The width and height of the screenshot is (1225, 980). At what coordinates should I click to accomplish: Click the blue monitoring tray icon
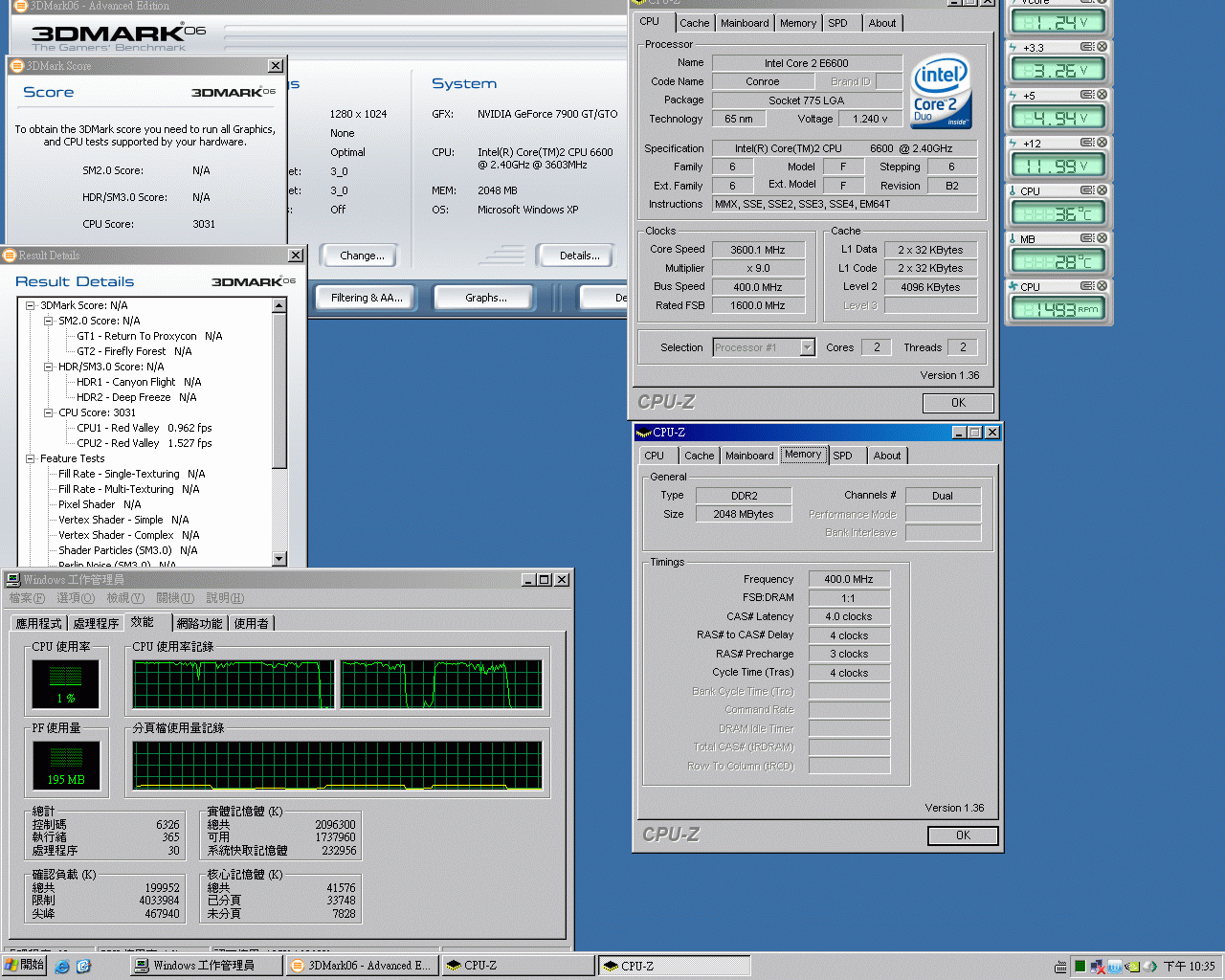click(1115, 967)
